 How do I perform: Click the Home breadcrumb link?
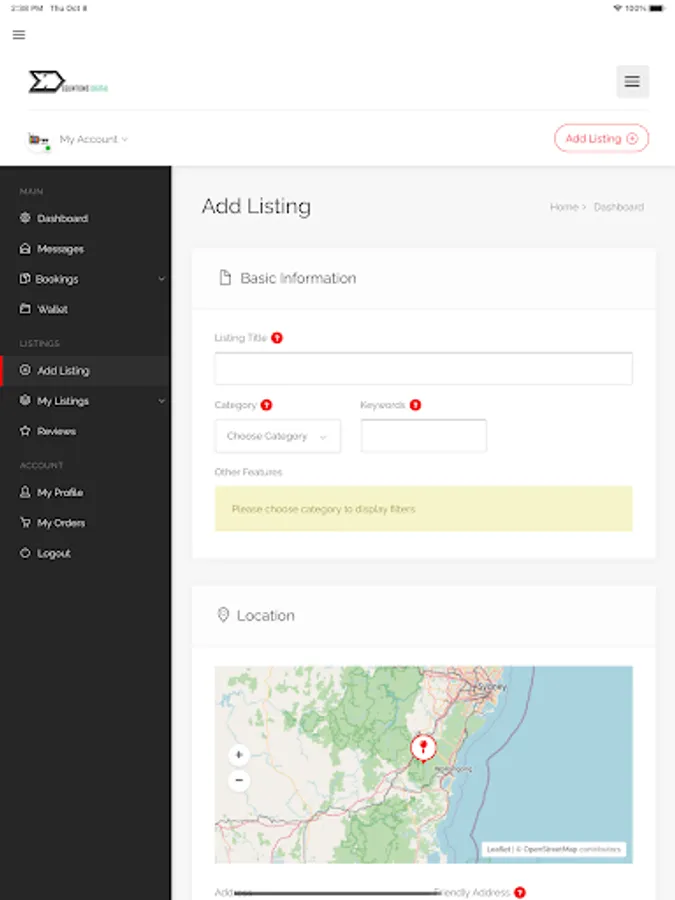564,207
